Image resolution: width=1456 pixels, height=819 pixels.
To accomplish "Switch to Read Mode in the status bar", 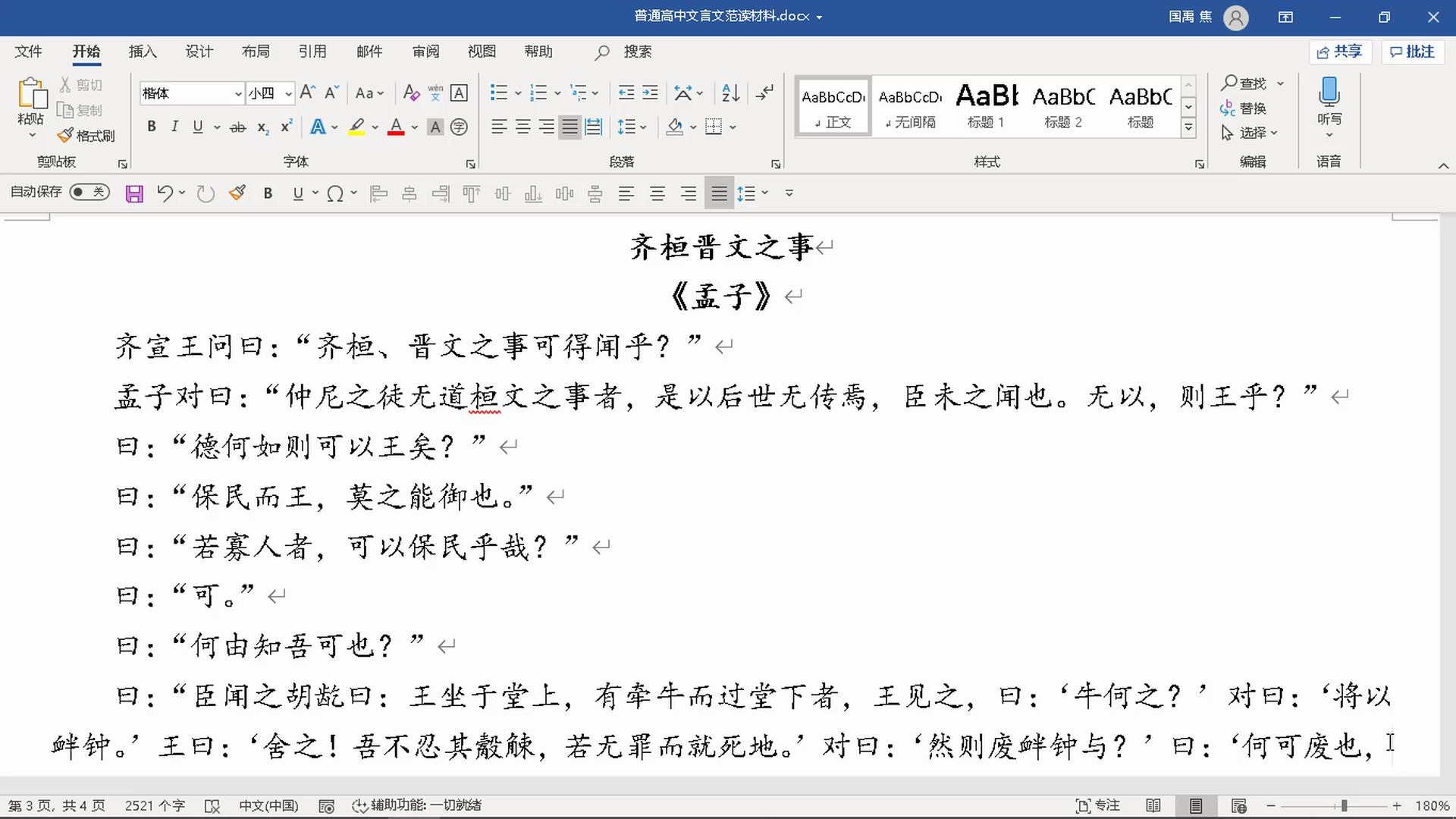I will pos(1153,806).
